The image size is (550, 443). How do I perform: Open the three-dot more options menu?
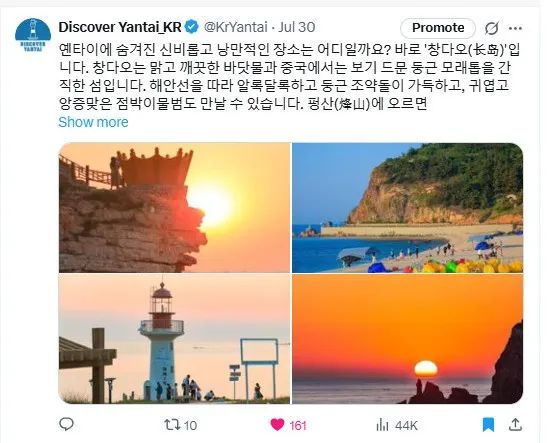515,28
